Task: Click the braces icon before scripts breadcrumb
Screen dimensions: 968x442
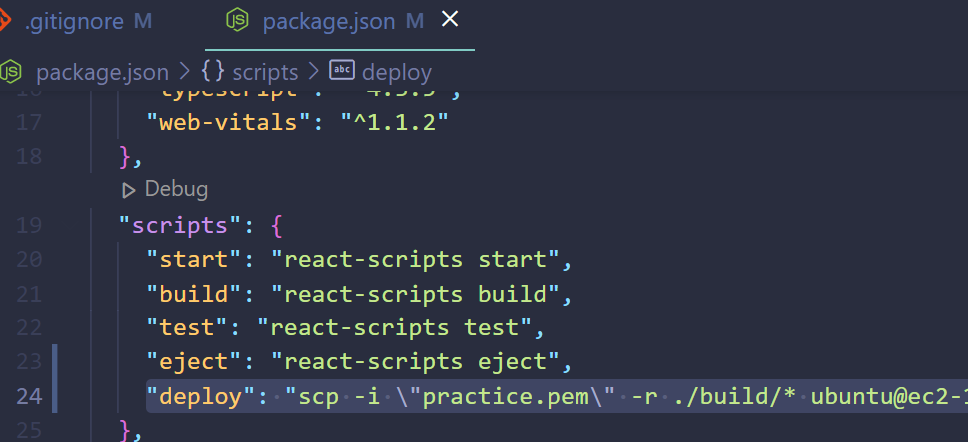Action: coord(212,72)
